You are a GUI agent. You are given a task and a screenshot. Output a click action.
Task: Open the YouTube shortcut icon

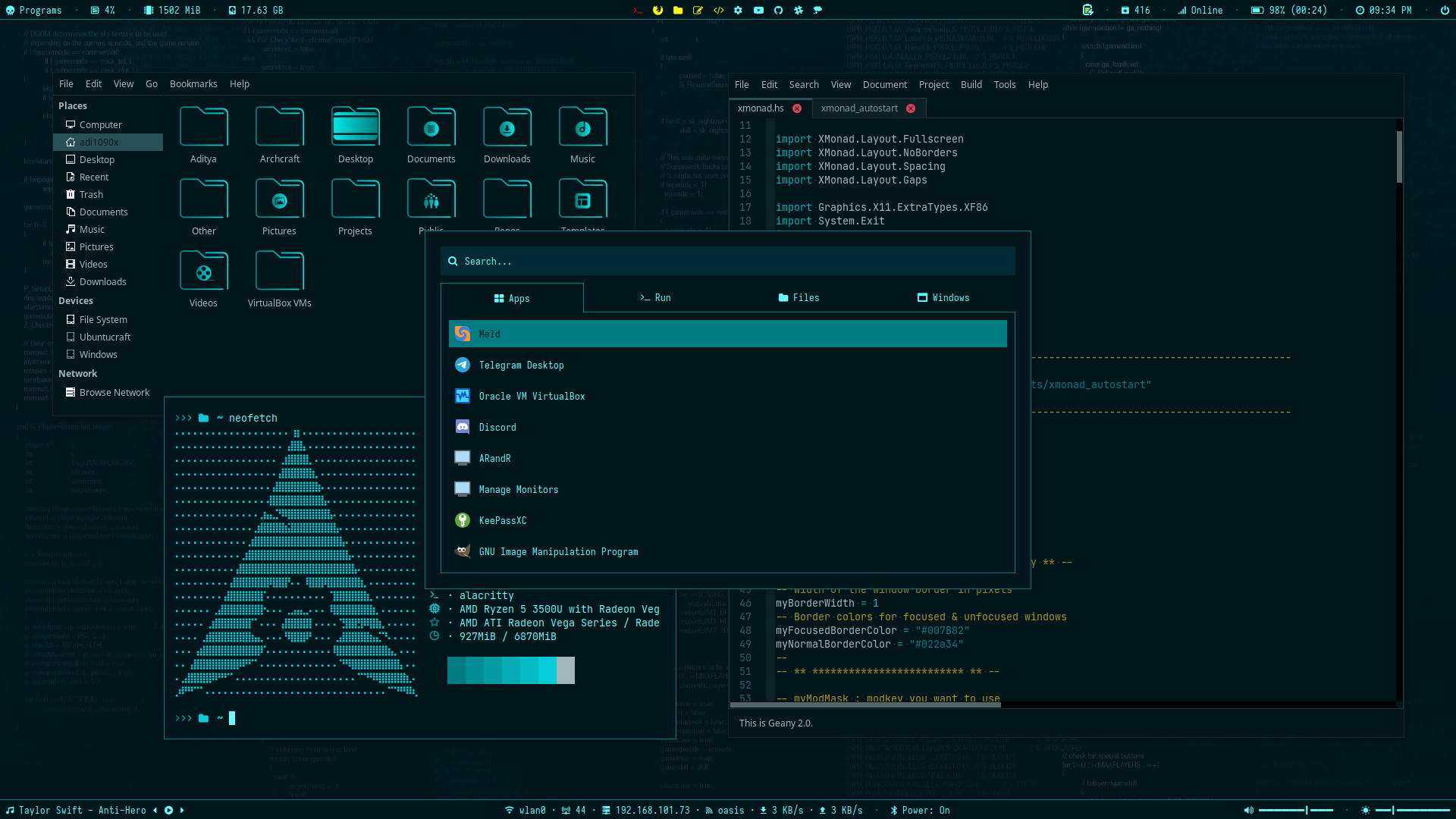click(758, 10)
